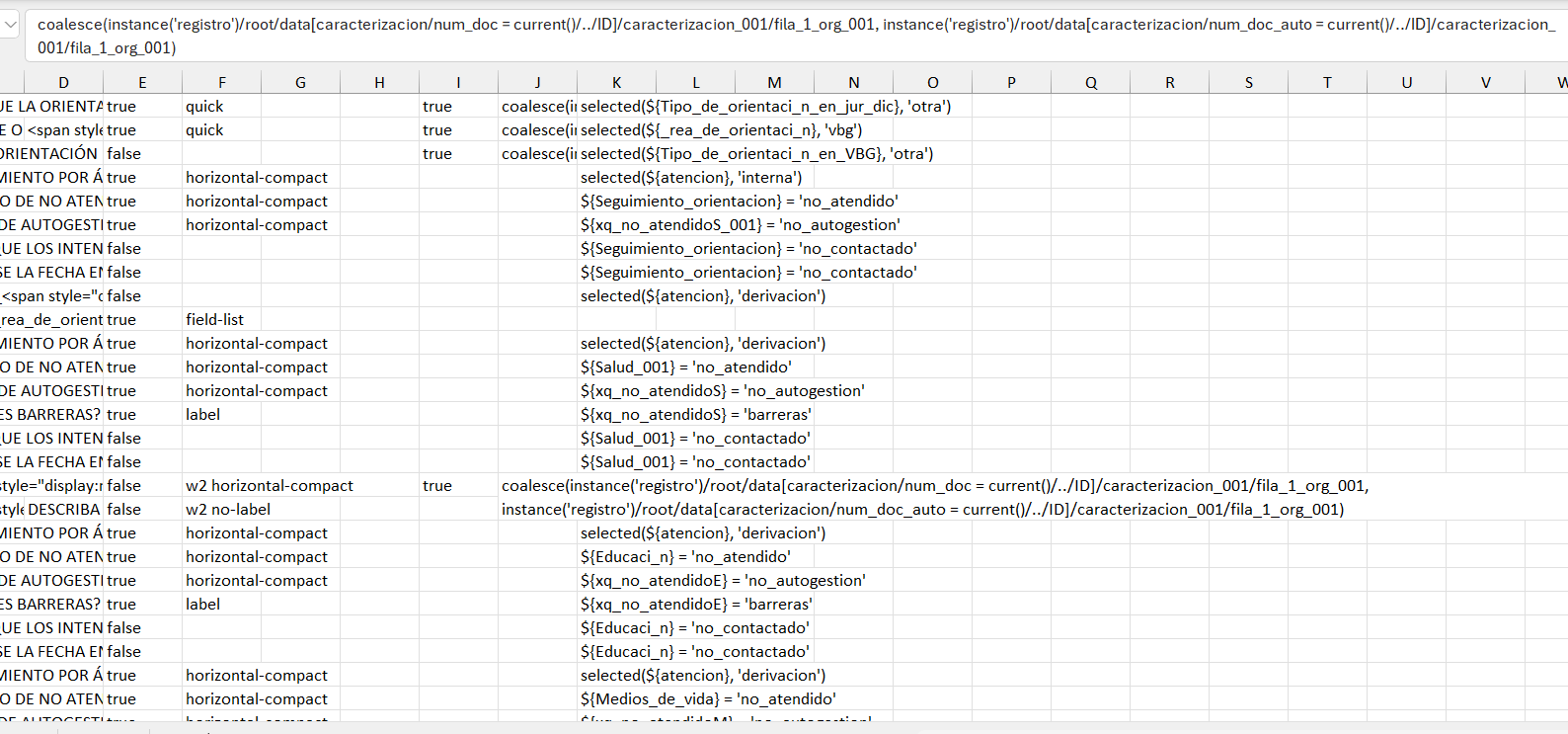Click inside the formula bar text
This screenshot has height=734, width=1568.
coord(795,36)
